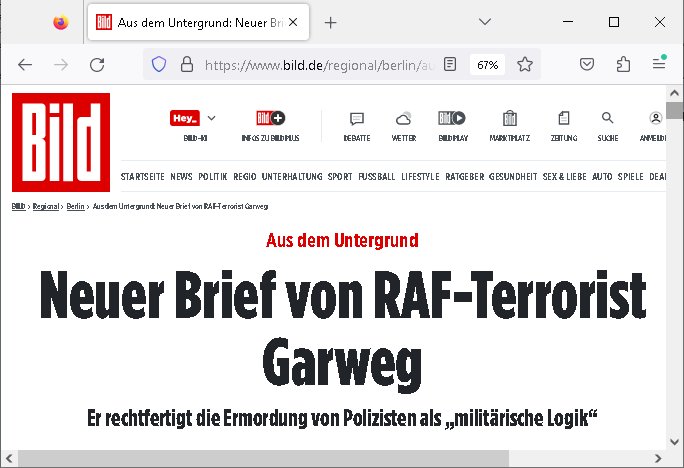Open the Marktplatz shopping bag icon

[x=510, y=118]
